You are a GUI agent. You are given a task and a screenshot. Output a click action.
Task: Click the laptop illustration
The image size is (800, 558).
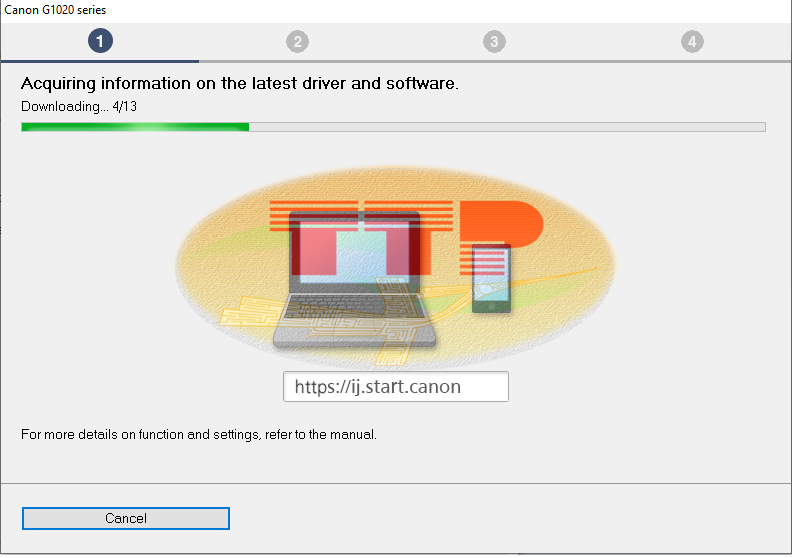(355, 280)
